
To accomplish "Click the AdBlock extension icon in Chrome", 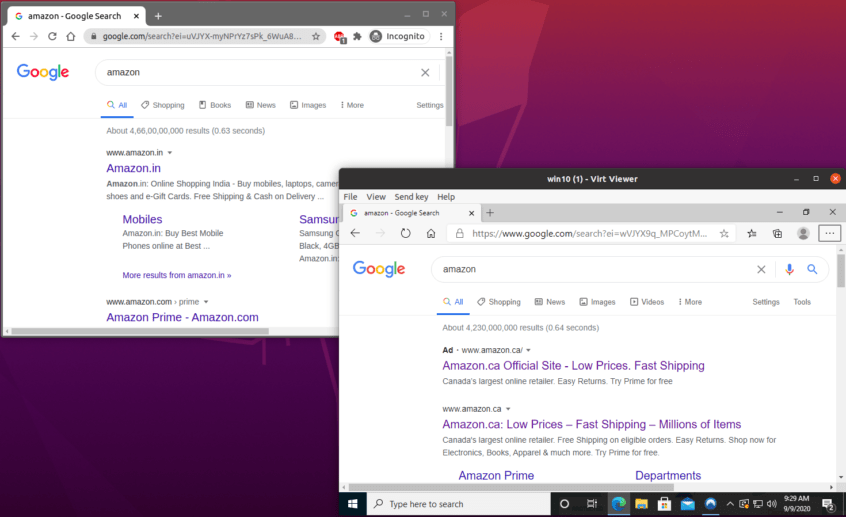I will coord(340,36).
